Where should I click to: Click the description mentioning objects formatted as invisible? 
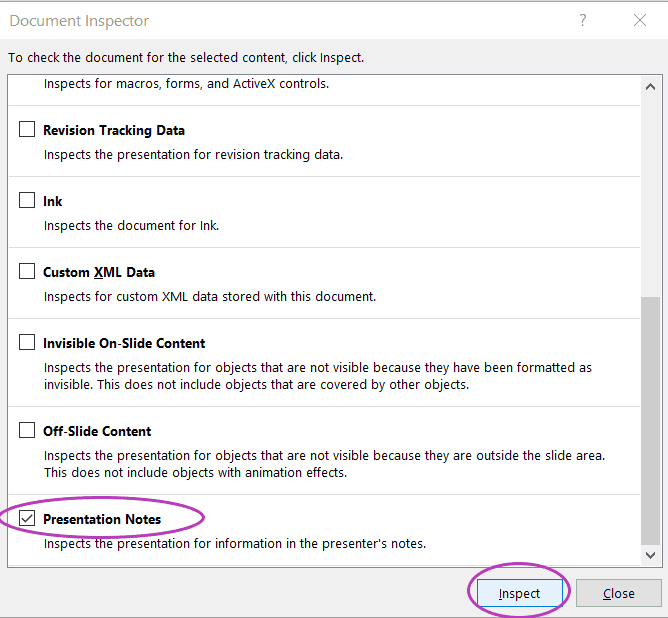click(x=318, y=376)
